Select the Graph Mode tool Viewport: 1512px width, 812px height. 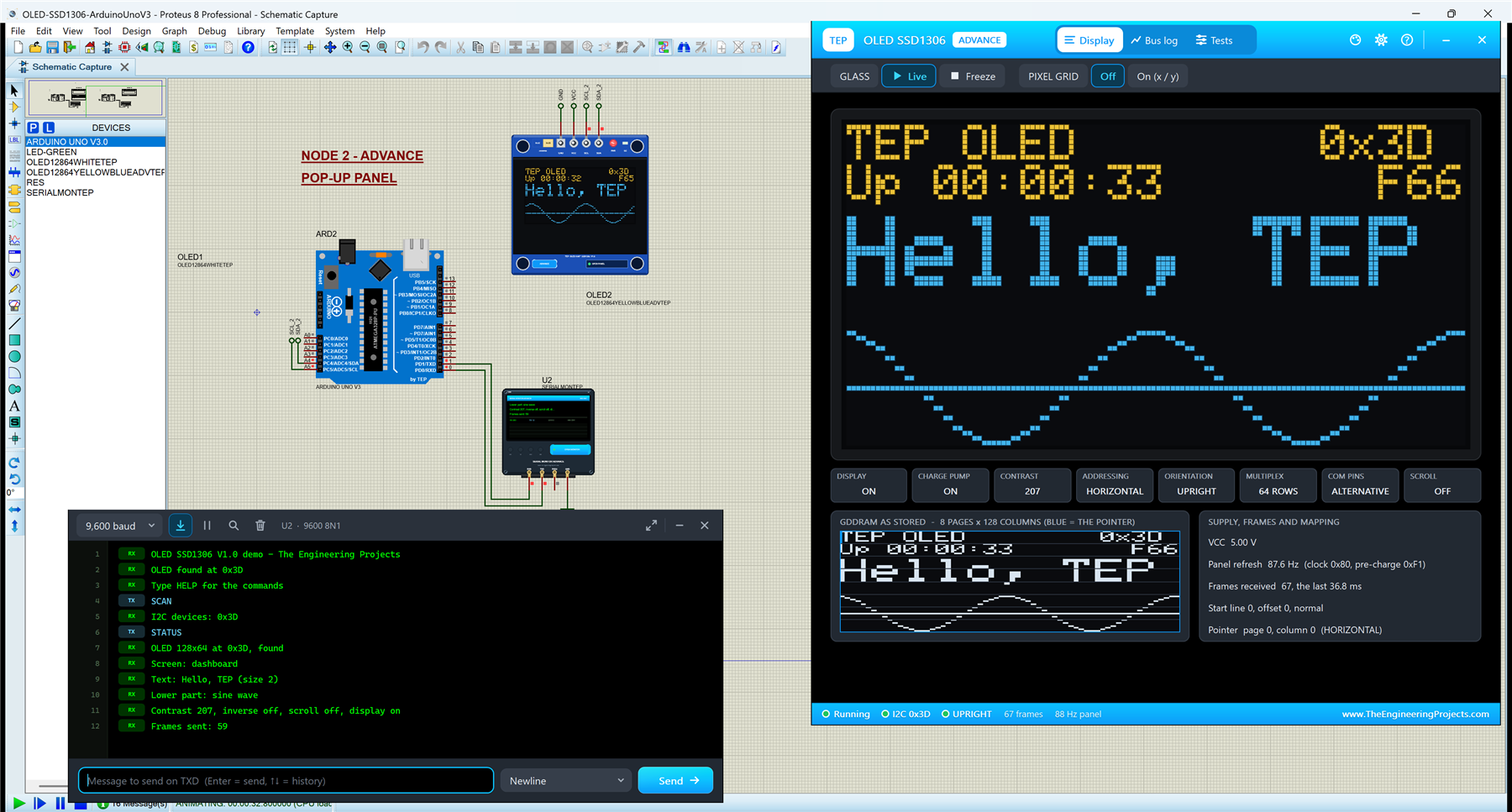pyautogui.click(x=14, y=239)
